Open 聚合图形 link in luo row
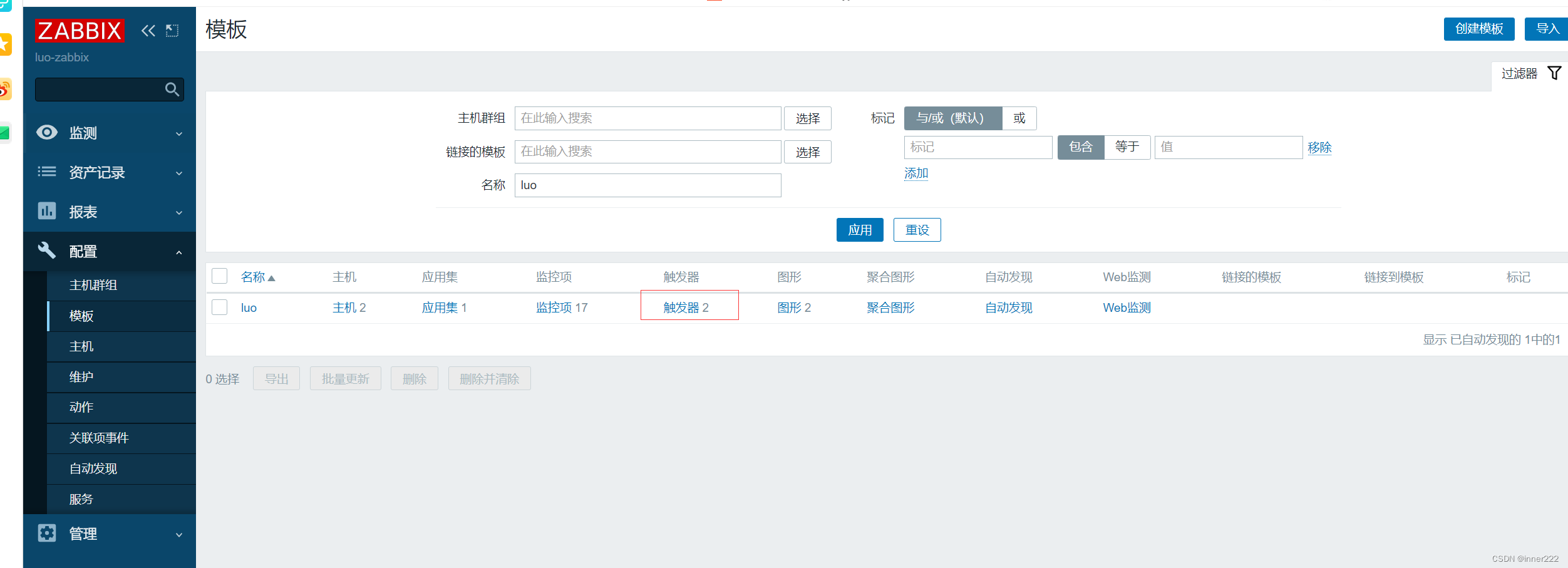Image resolution: width=1568 pixels, height=568 pixels. pos(890,307)
